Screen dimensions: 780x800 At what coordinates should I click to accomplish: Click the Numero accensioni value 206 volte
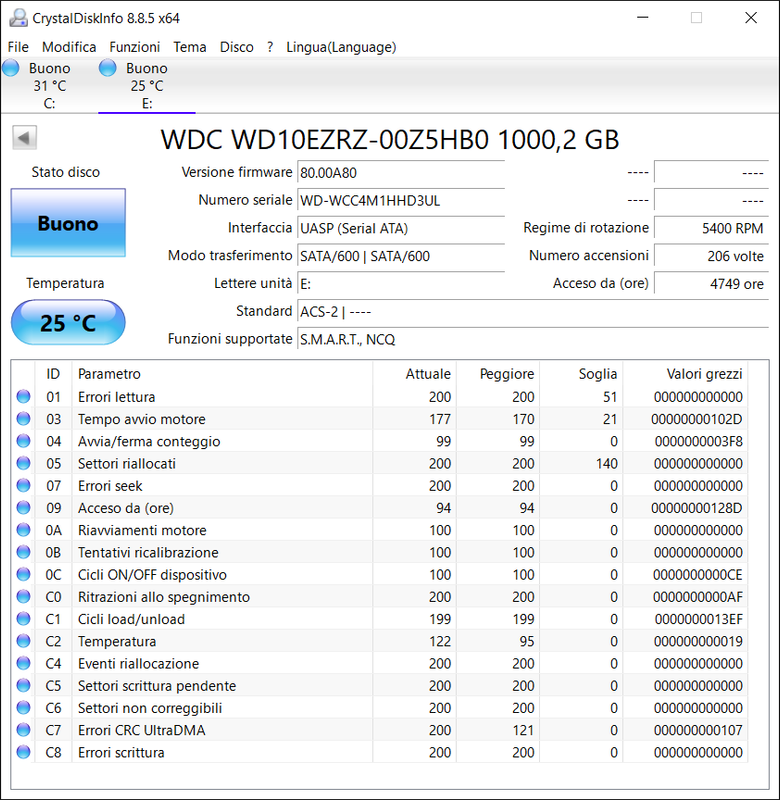711,256
